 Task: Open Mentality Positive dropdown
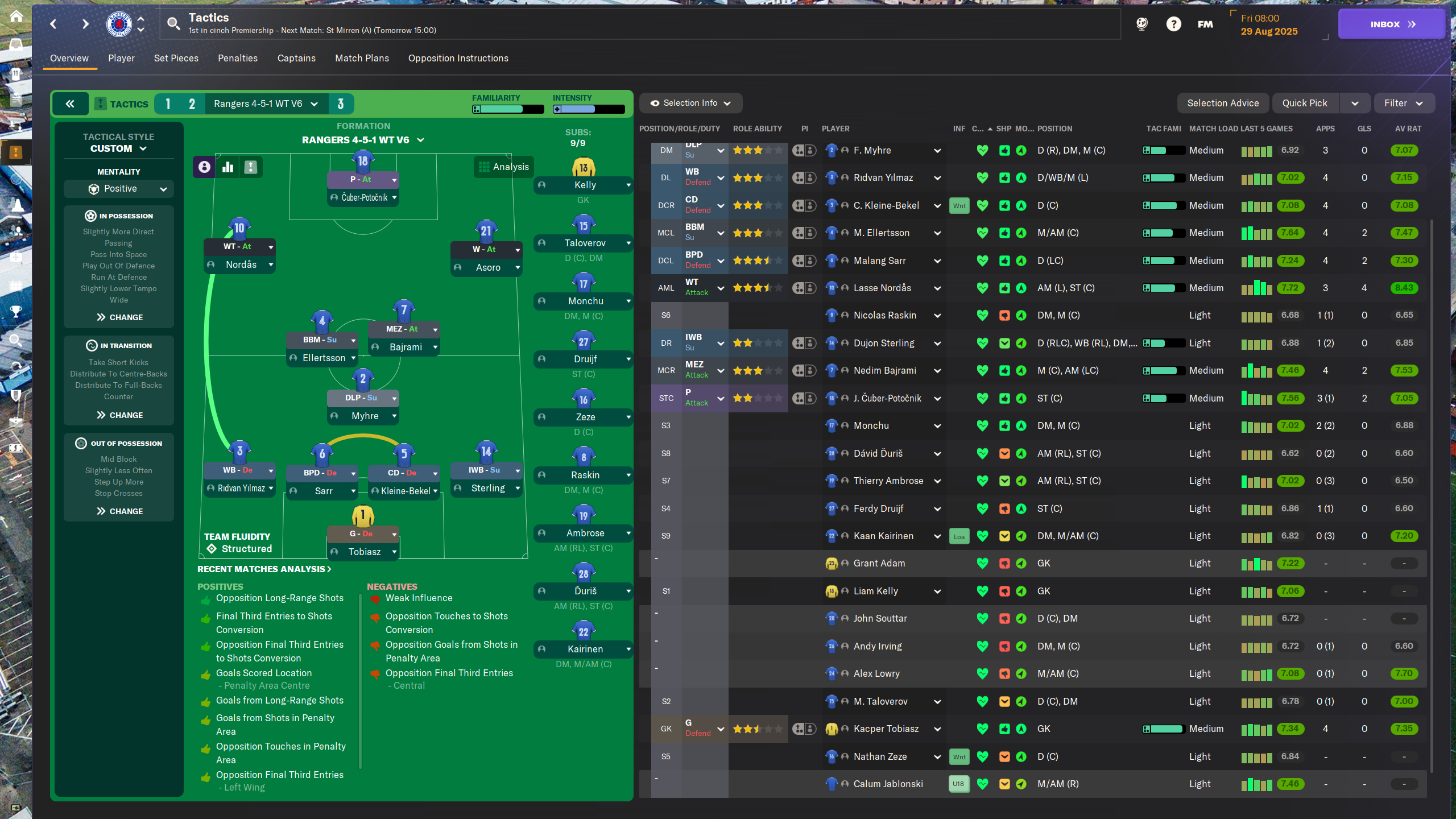119,189
